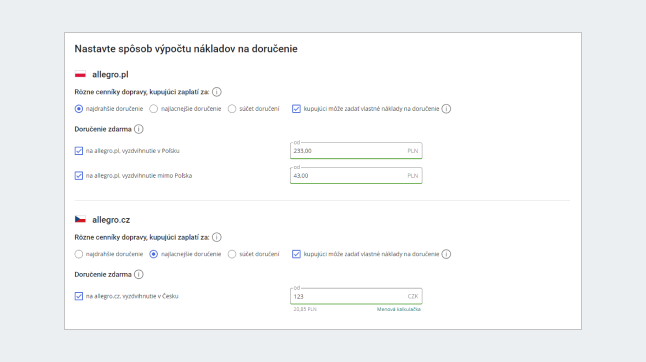Click info icon beside allegro.pl Doručenie zdarma

(139, 129)
